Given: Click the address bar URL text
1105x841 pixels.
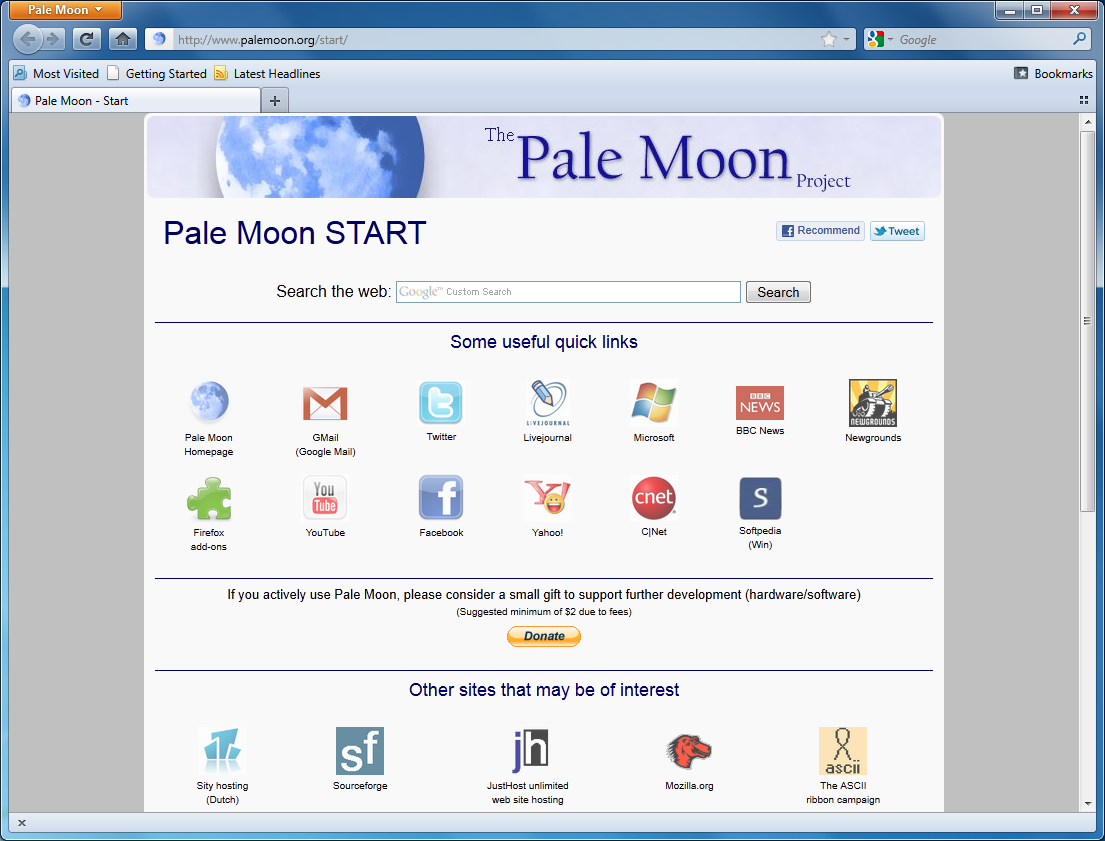Looking at the screenshot, I should 262,39.
